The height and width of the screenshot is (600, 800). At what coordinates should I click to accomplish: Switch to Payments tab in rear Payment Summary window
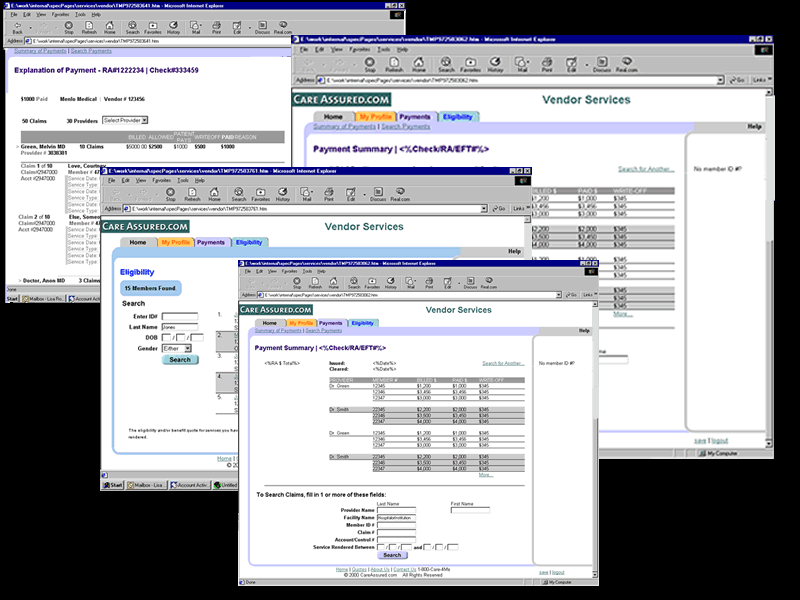click(415, 117)
